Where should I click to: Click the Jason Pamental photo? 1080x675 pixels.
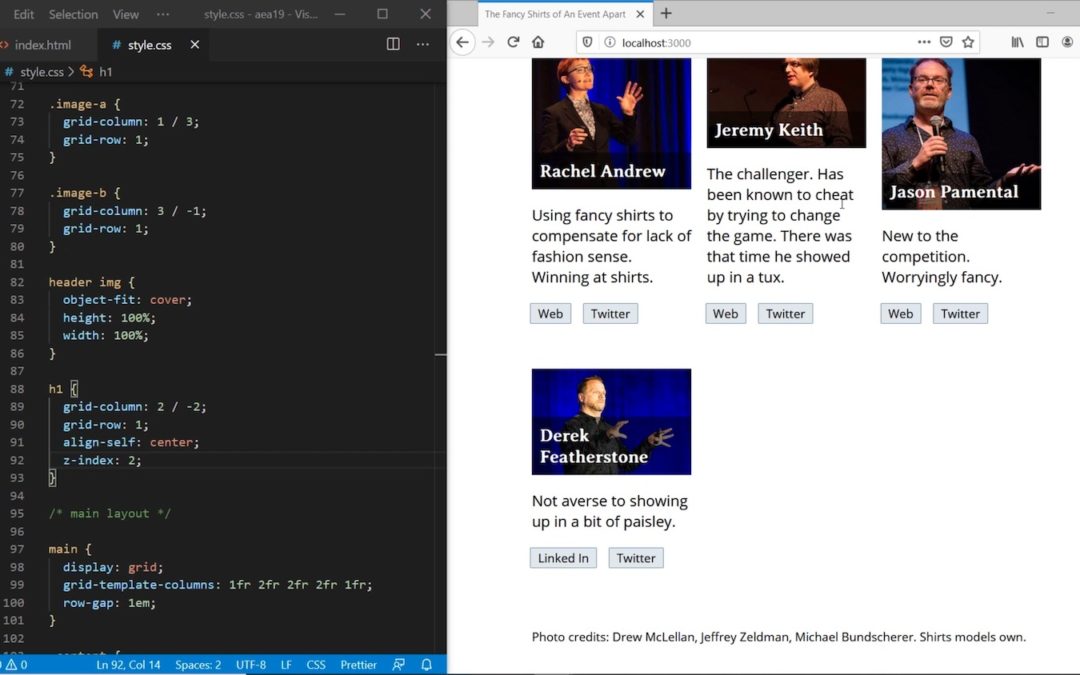pos(961,134)
